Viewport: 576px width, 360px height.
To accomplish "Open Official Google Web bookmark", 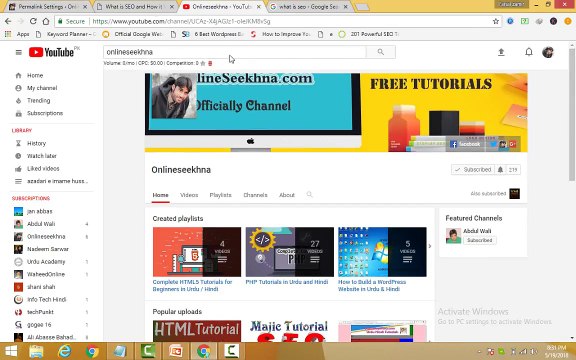I will [132, 34].
